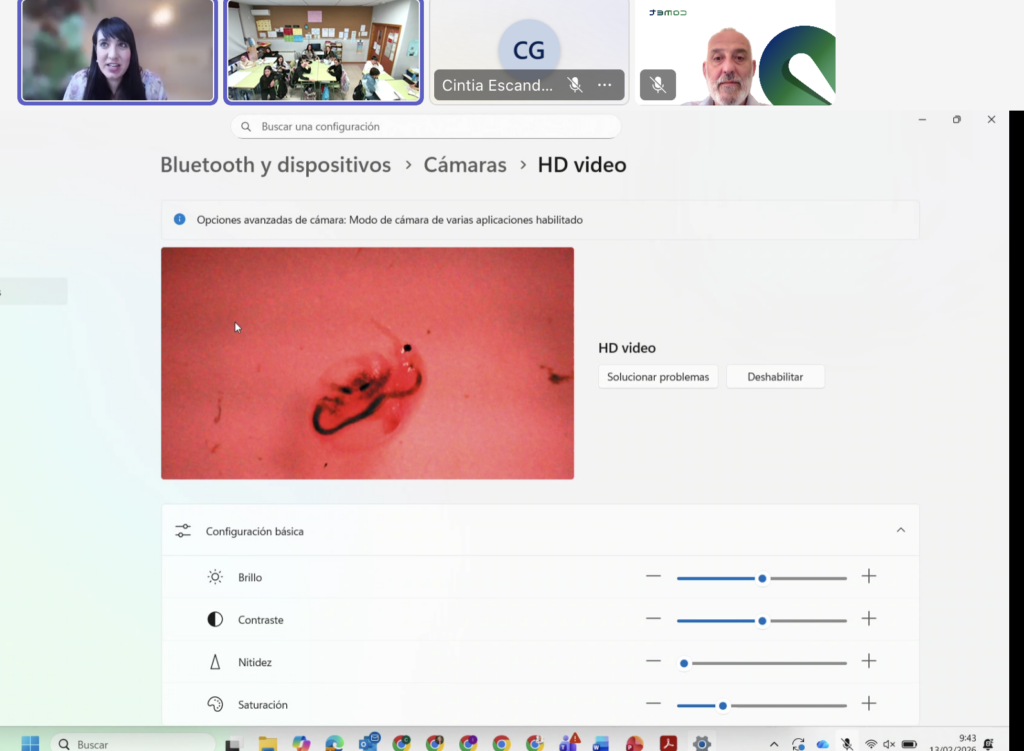Screen dimensions: 1024x751
Task: Click the muted microphone icon on Cintia's tile
Action: tap(575, 85)
